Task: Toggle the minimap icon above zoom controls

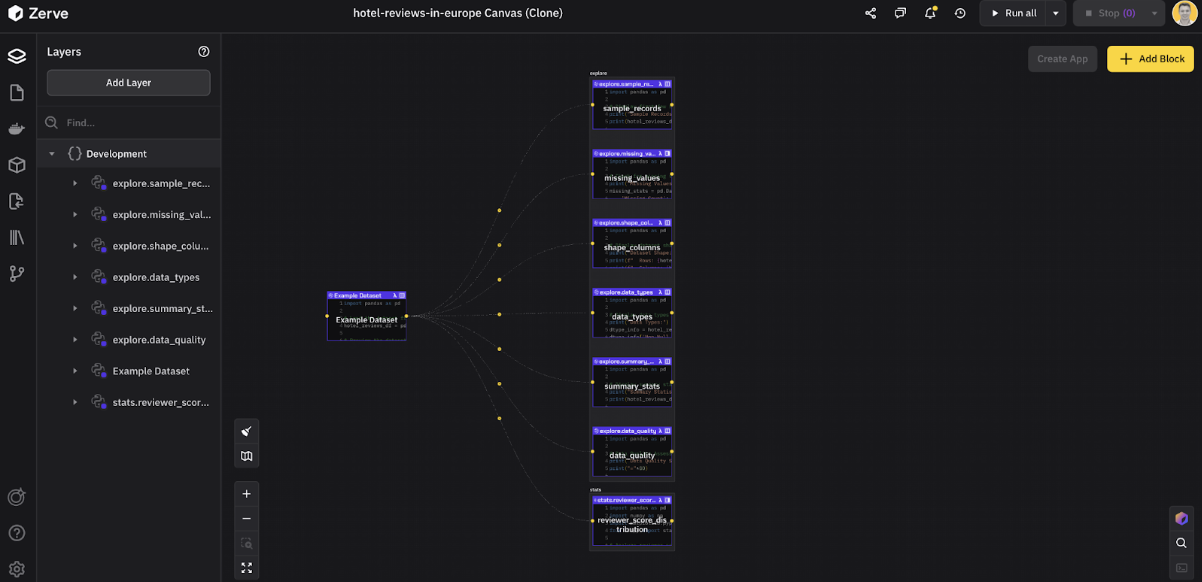Action: 247,455
